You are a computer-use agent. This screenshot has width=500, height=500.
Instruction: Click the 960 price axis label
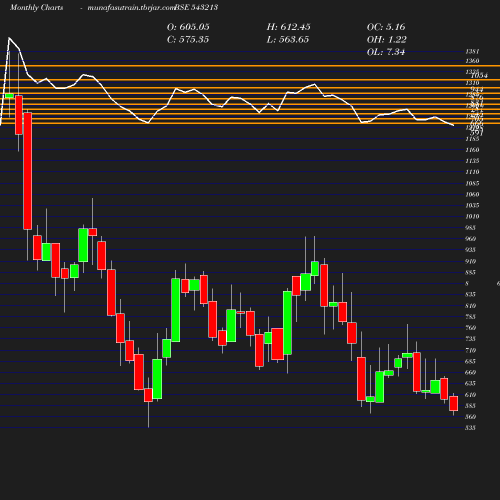470,239
